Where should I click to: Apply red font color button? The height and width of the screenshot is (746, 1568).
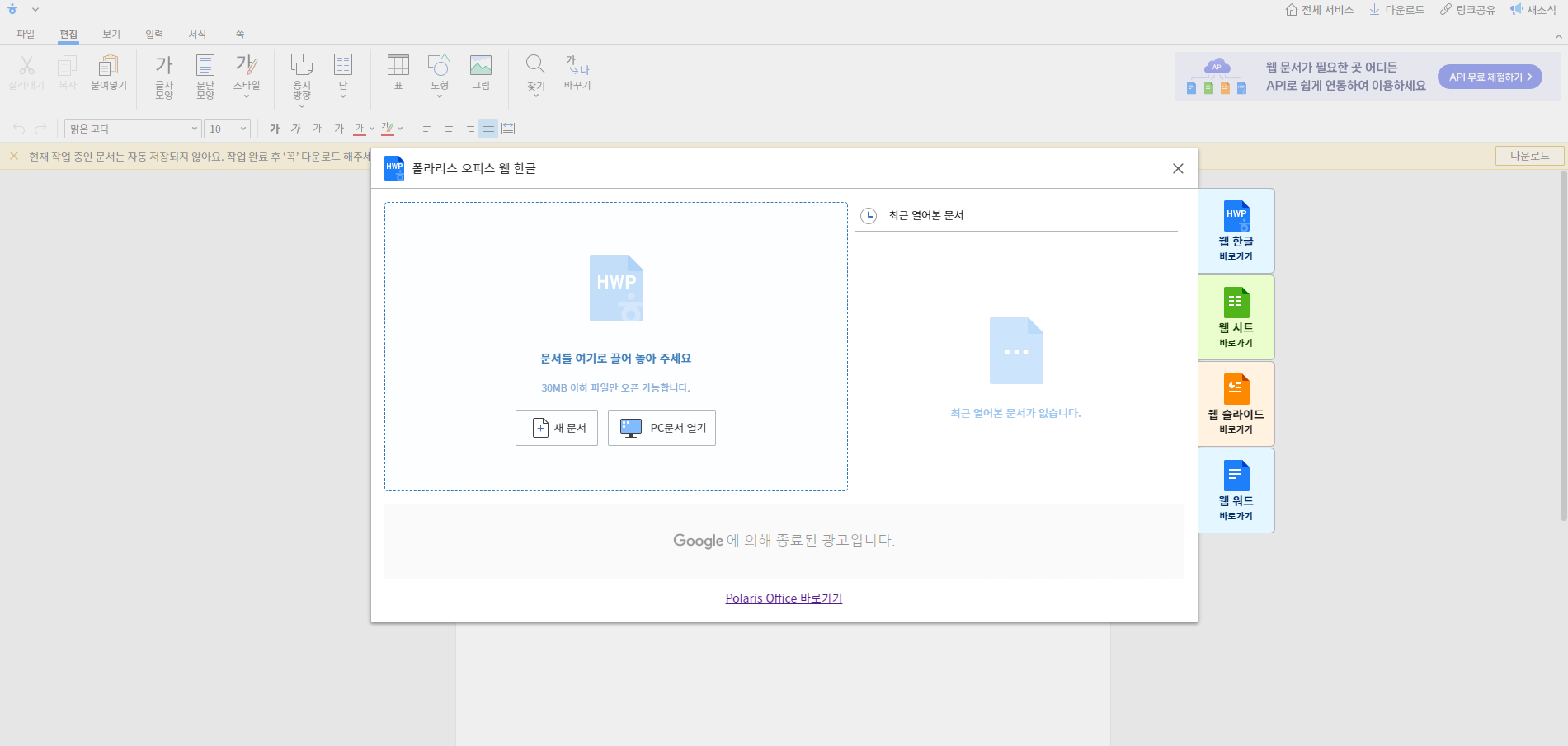click(360, 129)
